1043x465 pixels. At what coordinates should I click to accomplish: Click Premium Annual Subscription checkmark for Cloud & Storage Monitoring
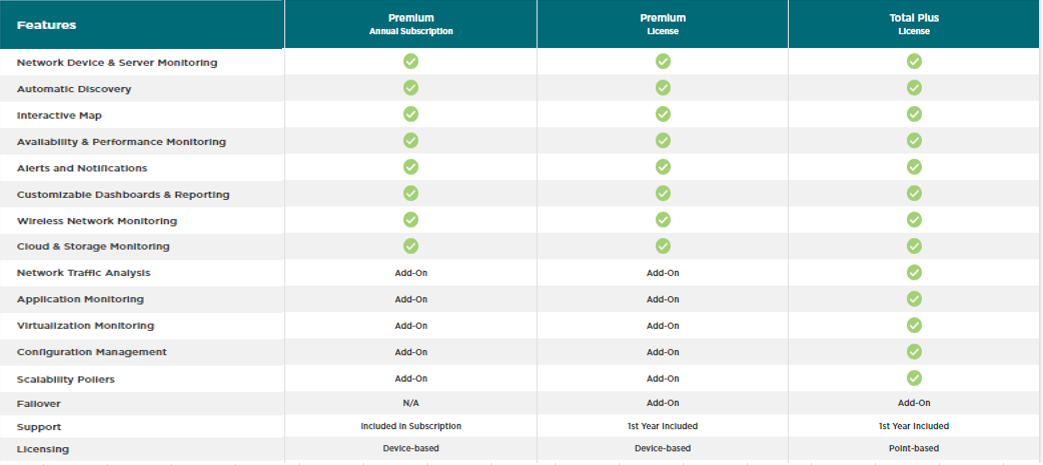pos(411,245)
